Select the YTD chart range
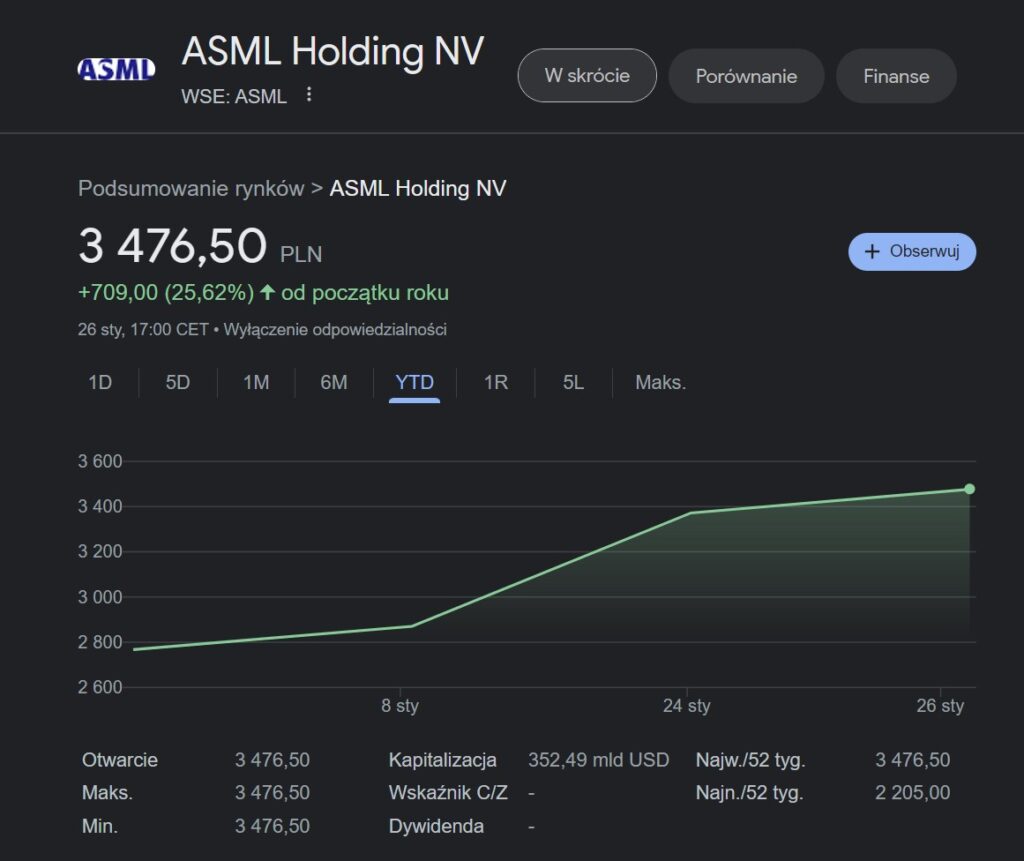The width and height of the screenshot is (1024, 861). (414, 382)
